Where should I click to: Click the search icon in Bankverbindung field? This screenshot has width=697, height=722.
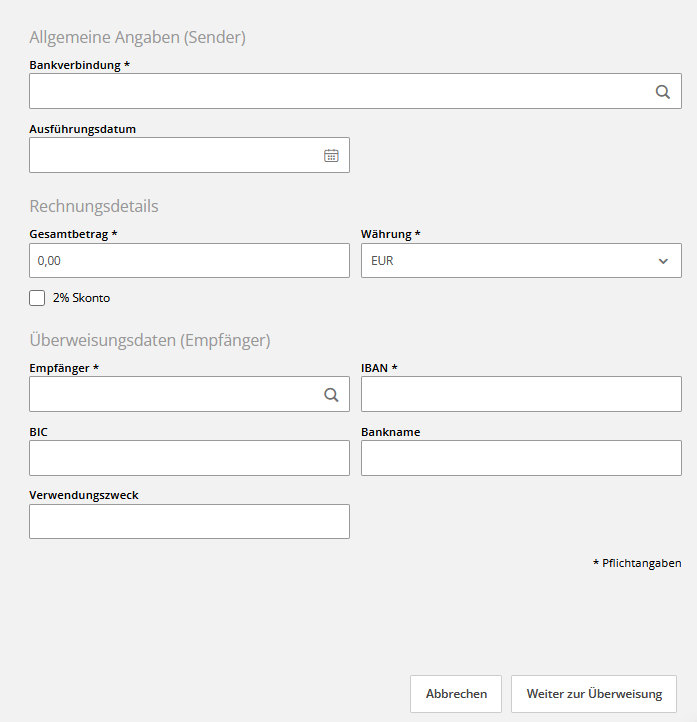662,91
